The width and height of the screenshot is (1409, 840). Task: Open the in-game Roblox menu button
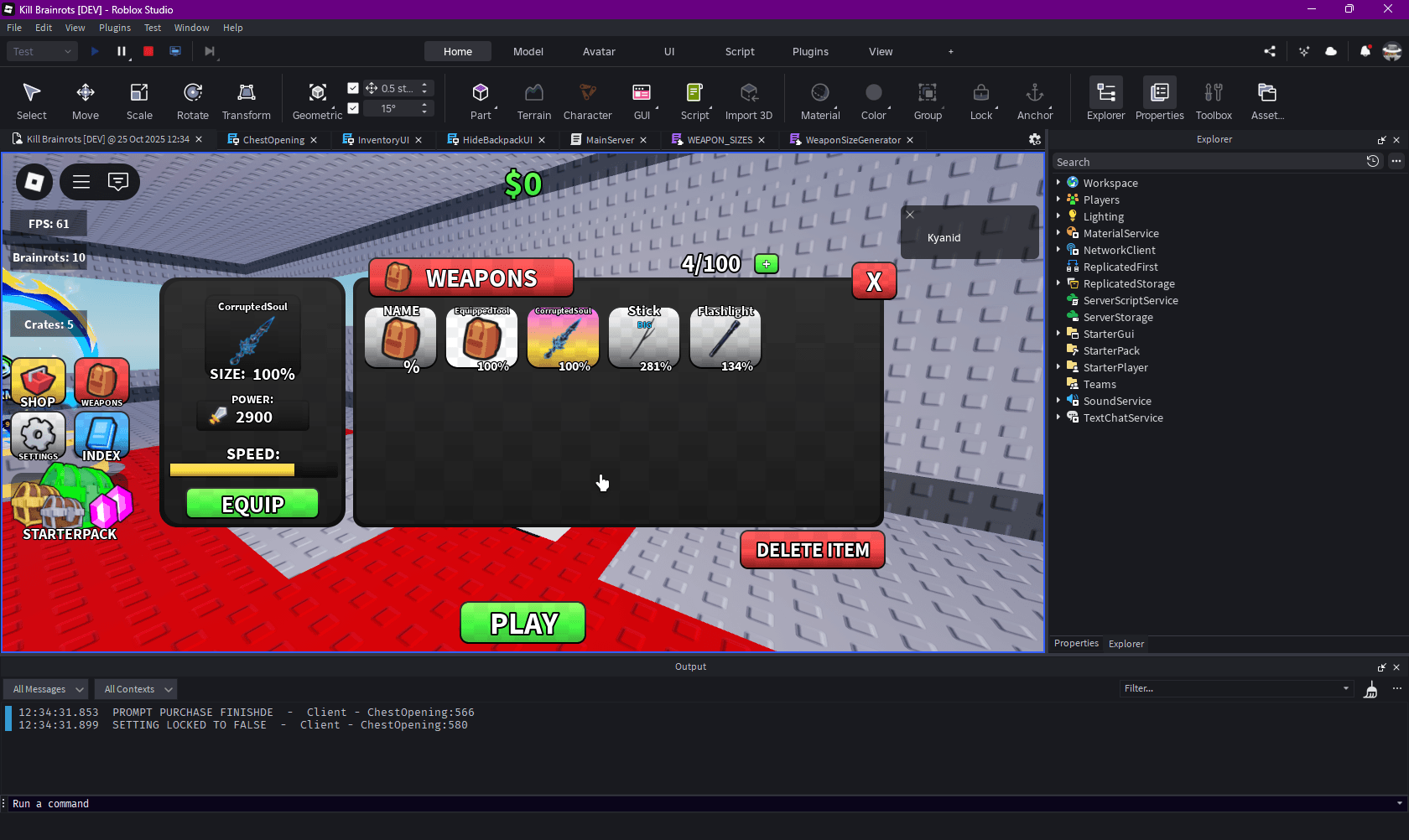(x=34, y=182)
